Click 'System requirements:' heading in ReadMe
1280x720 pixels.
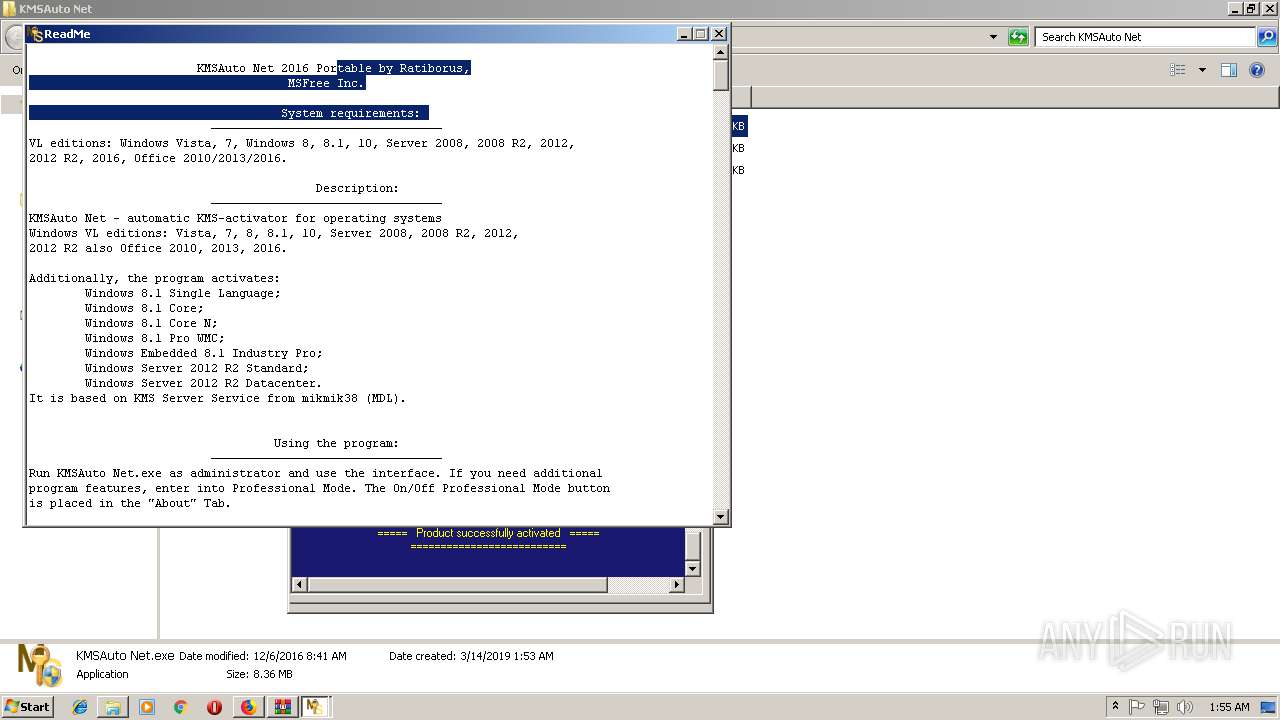[351, 113]
